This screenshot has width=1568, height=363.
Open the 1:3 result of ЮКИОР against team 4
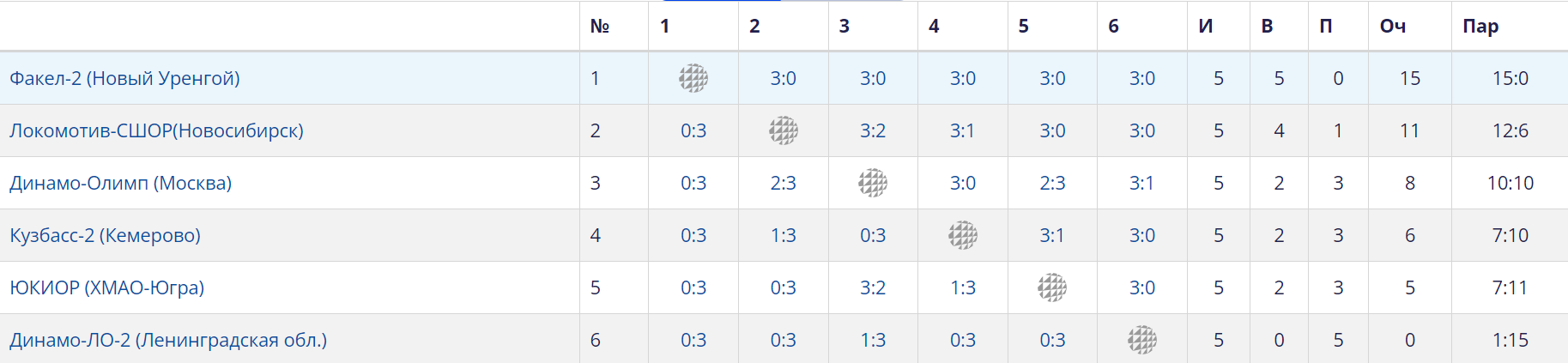click(x=963, y=287)
